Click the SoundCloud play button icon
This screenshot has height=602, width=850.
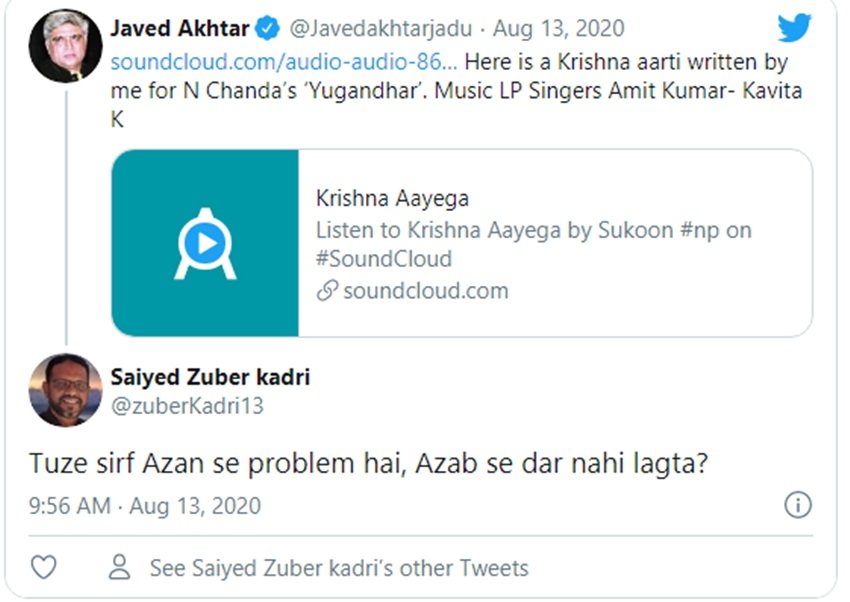click(205, 241)
